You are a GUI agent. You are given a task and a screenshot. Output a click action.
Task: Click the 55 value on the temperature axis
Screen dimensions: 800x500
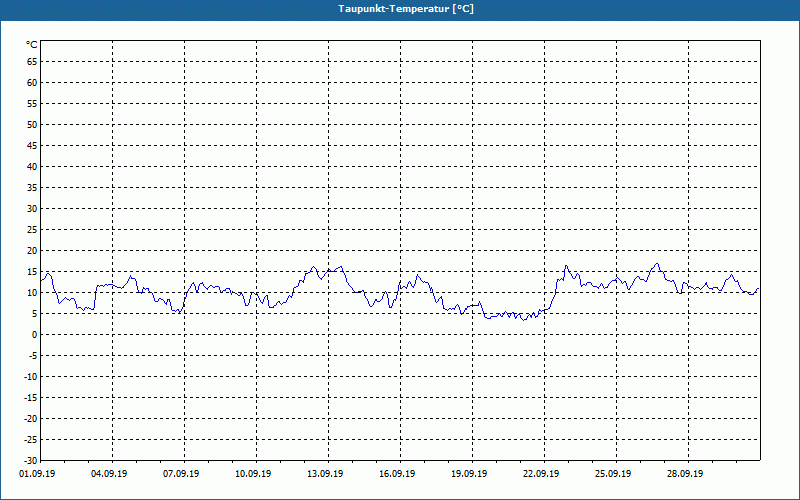[32, 104]
